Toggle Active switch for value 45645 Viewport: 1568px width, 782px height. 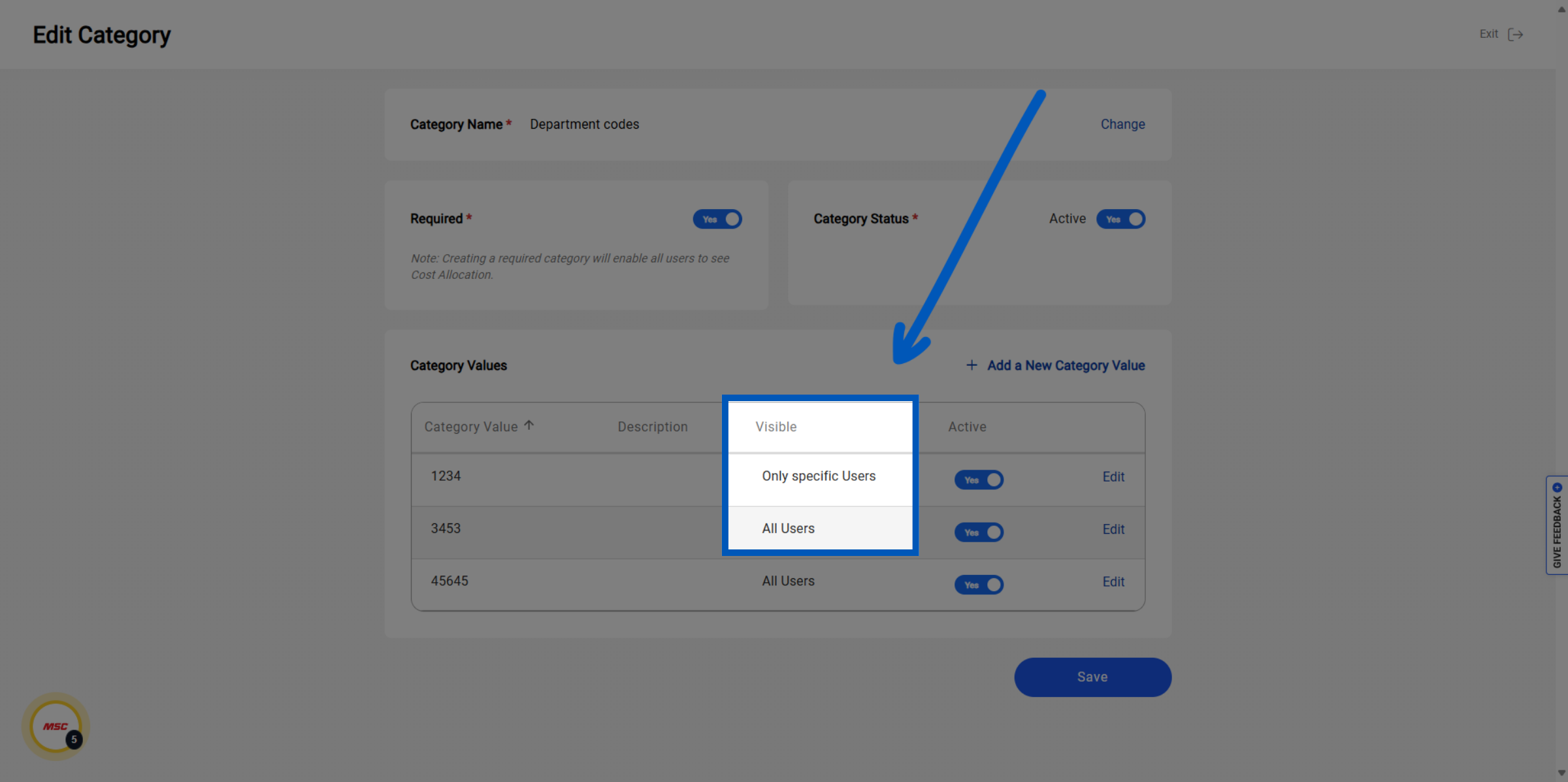pos(979,584)
